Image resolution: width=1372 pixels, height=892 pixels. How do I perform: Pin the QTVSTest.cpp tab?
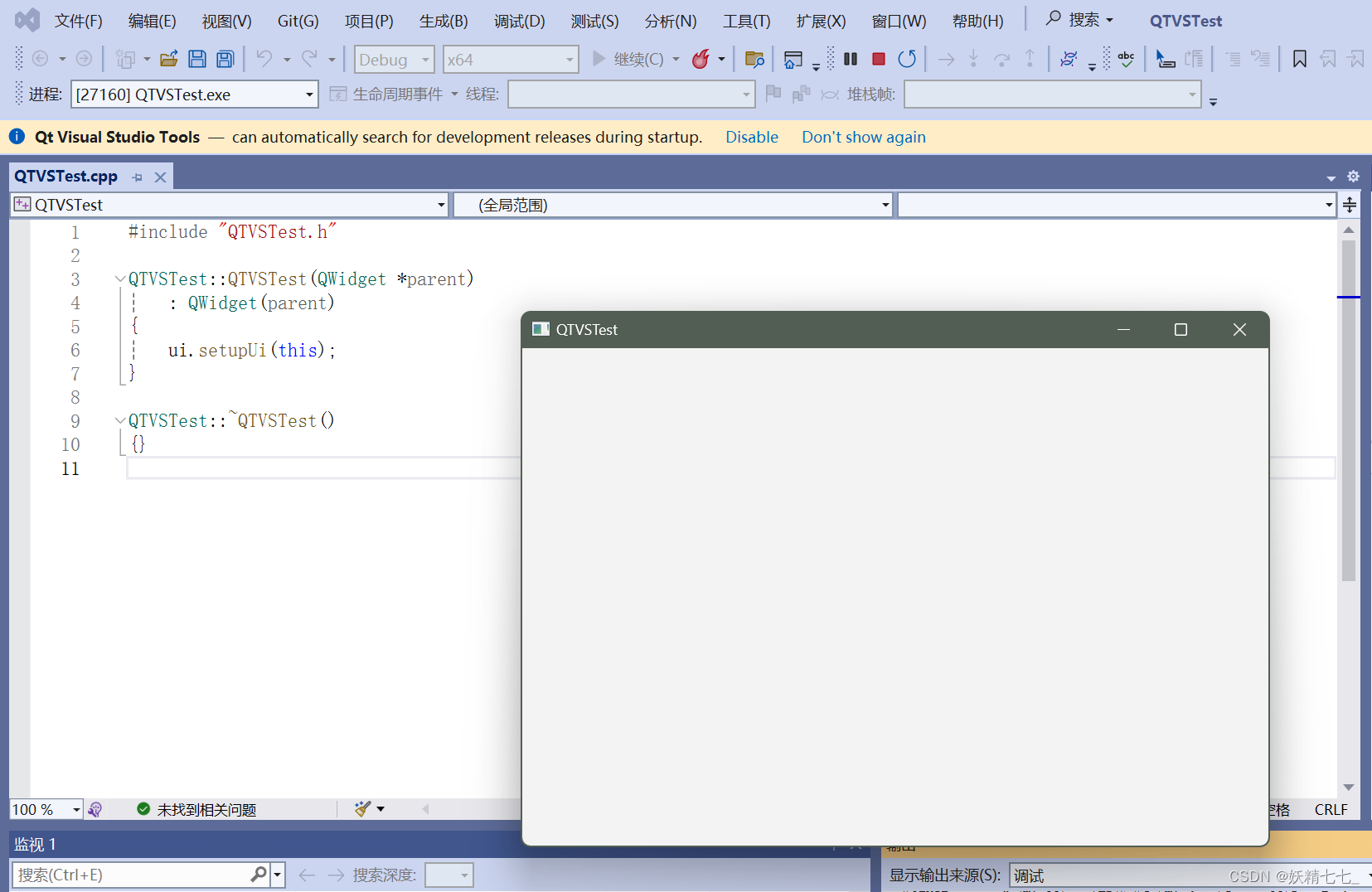(138, 177)
